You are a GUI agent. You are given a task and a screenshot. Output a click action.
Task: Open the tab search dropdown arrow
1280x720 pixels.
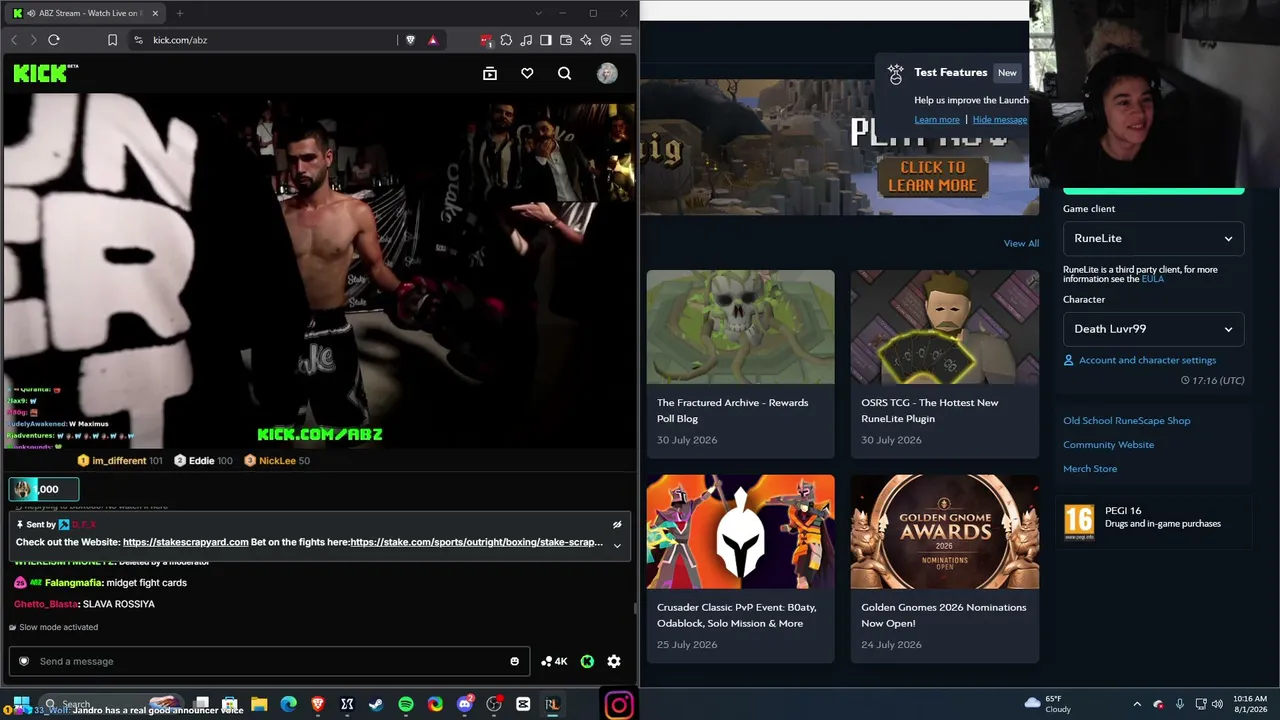[x=539, y=13]
